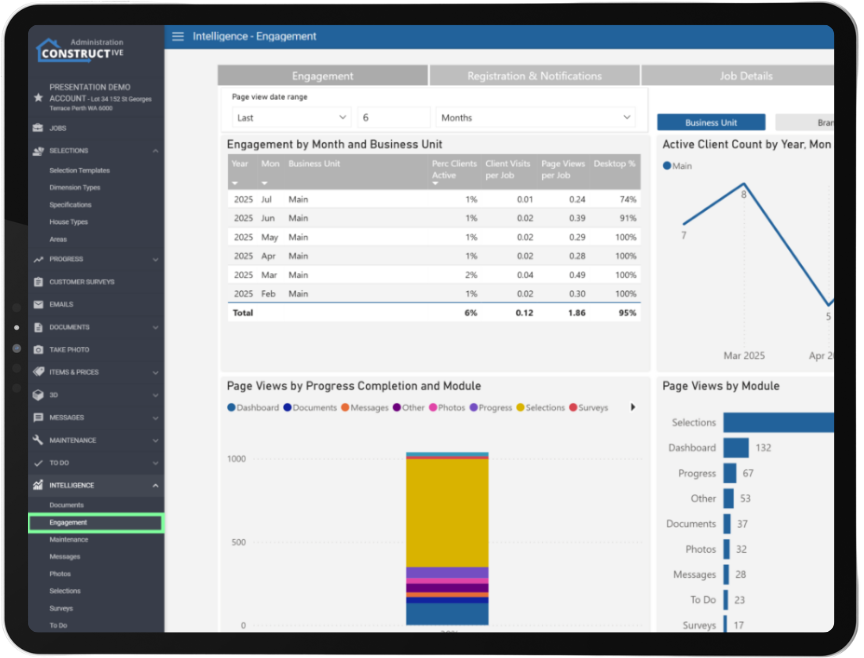864x658 pixels.
Task: Click the Selections legend yellow swatch
Action: tap(520, 407)
